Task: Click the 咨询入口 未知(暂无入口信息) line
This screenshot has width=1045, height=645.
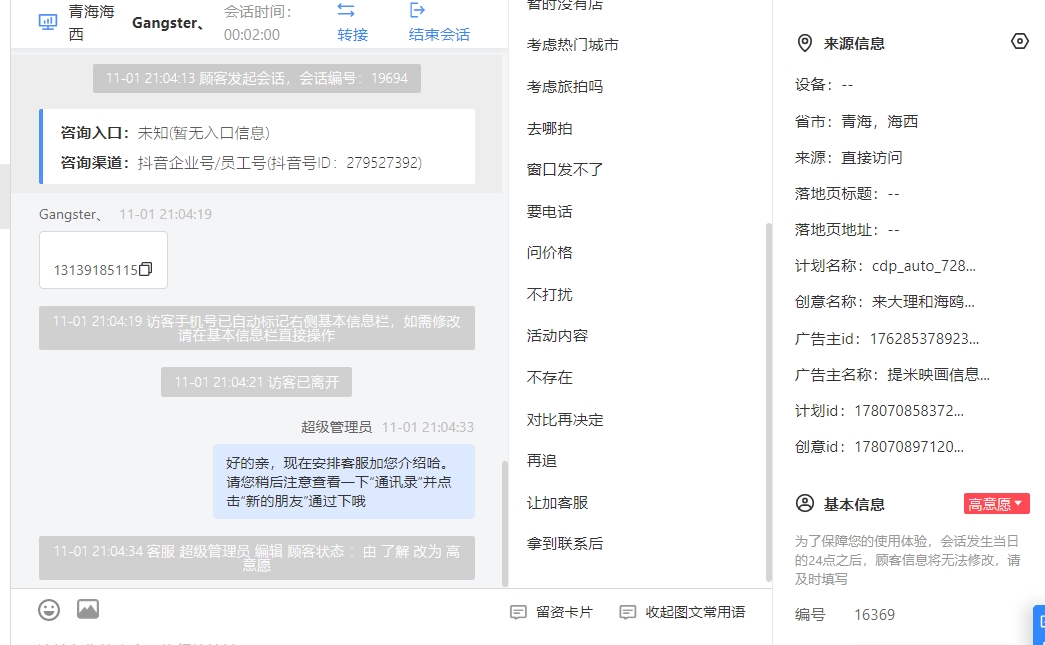Action: [x=165, y=133]
